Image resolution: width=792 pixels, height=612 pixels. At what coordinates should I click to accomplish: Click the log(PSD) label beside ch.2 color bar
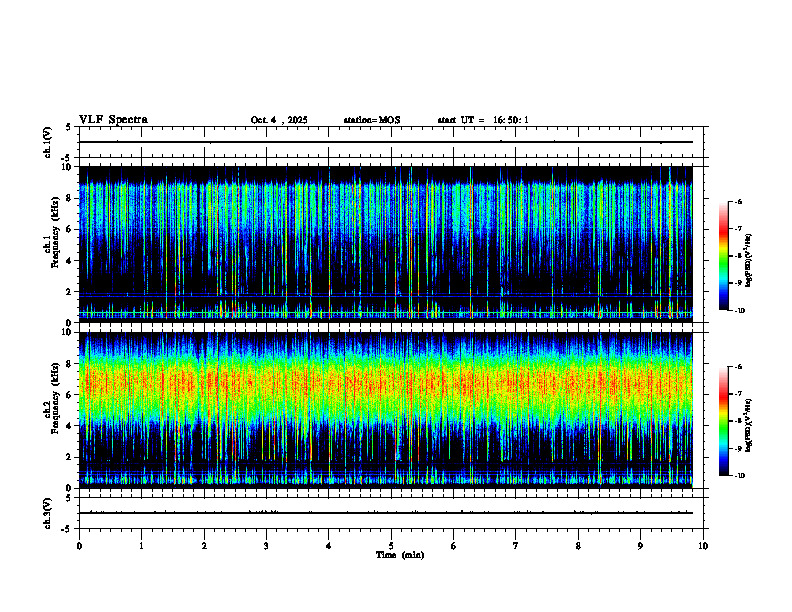(x=749, y=425)
